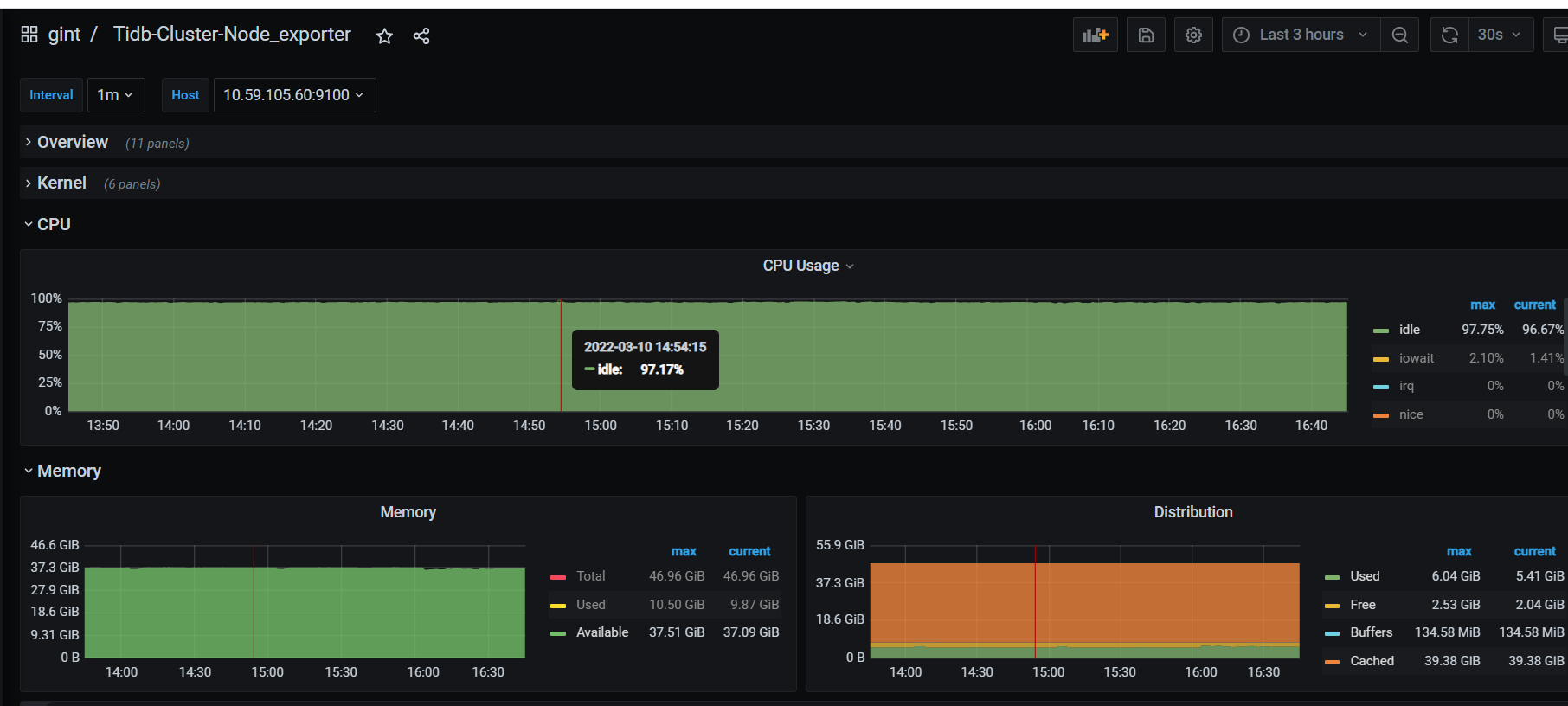Viewport: 1568px width, 706px height.
Task: Expand the Overview row
Action: click(73, 143)
